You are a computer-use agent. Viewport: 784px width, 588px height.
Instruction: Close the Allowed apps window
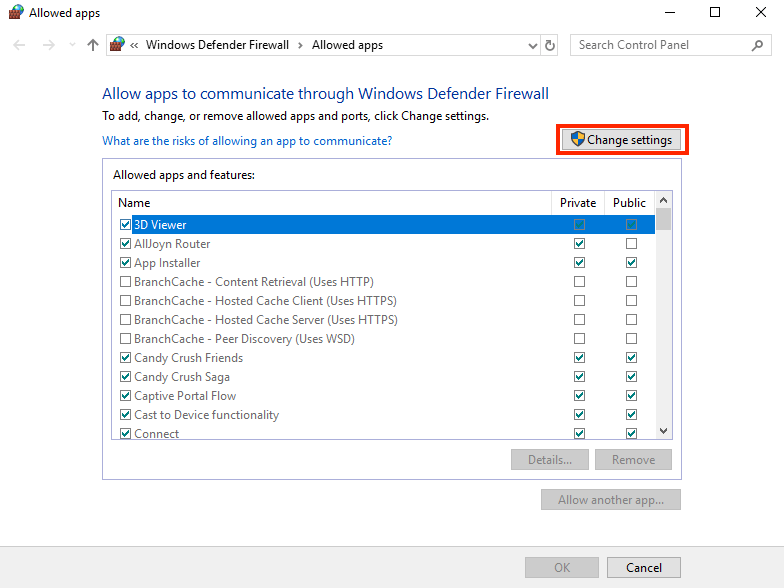(x=760, y=12)
